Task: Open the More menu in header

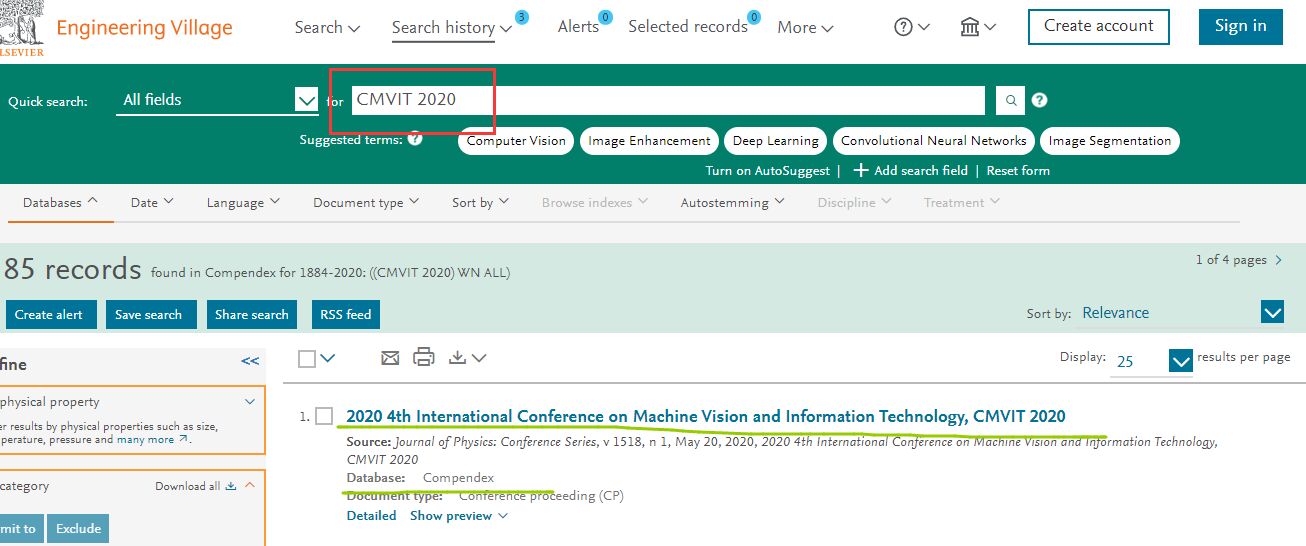Action: 805,28
